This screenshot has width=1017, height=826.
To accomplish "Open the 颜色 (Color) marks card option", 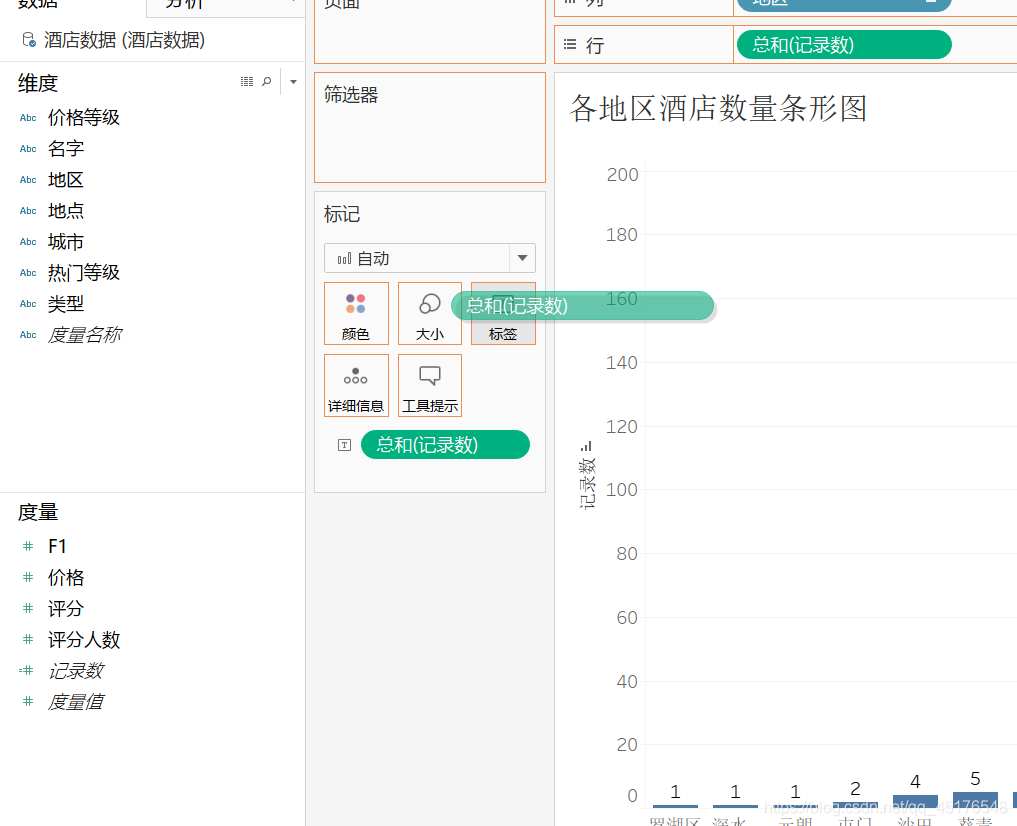I will click(x=356, y=313).
